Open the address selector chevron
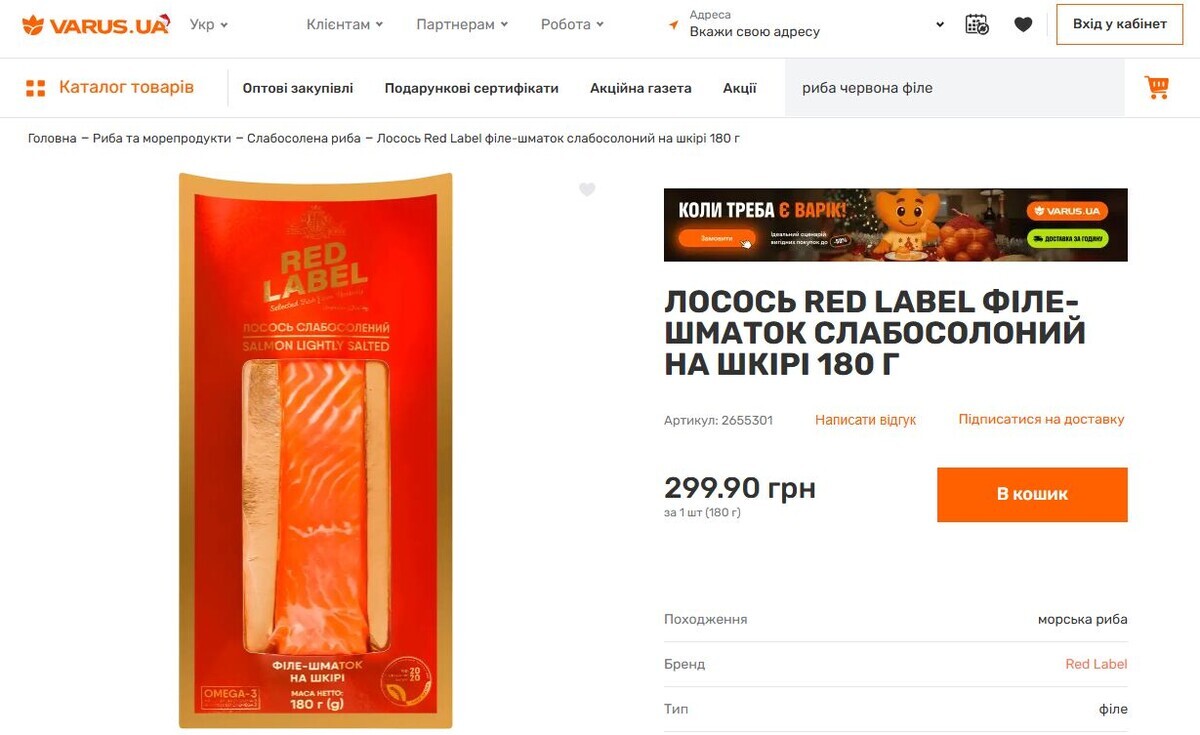The width and height of the screenshot is (1200, 735). click(x=940, y=25)
